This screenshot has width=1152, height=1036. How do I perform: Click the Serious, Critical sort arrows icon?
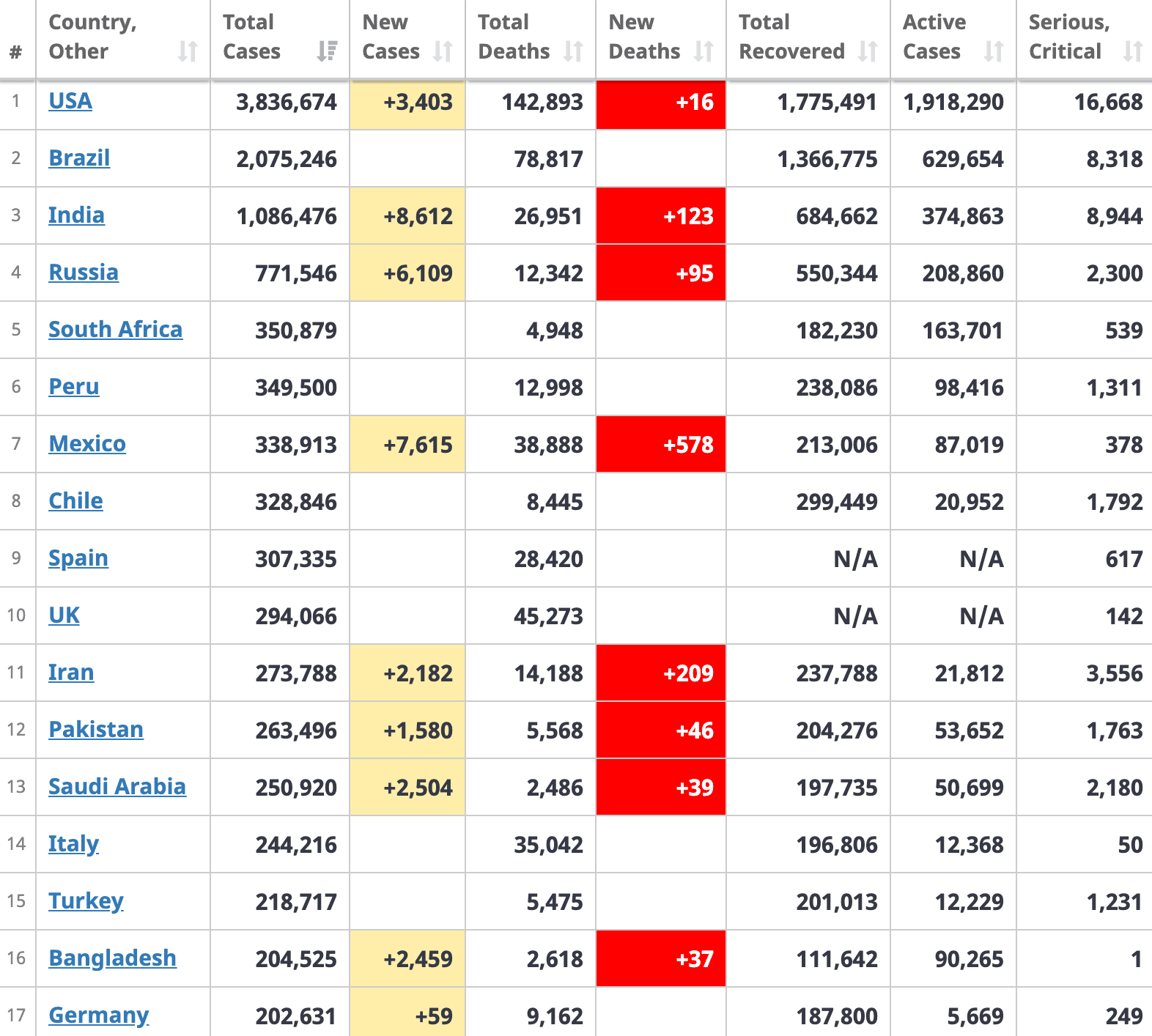click(x=1132, y=51)
